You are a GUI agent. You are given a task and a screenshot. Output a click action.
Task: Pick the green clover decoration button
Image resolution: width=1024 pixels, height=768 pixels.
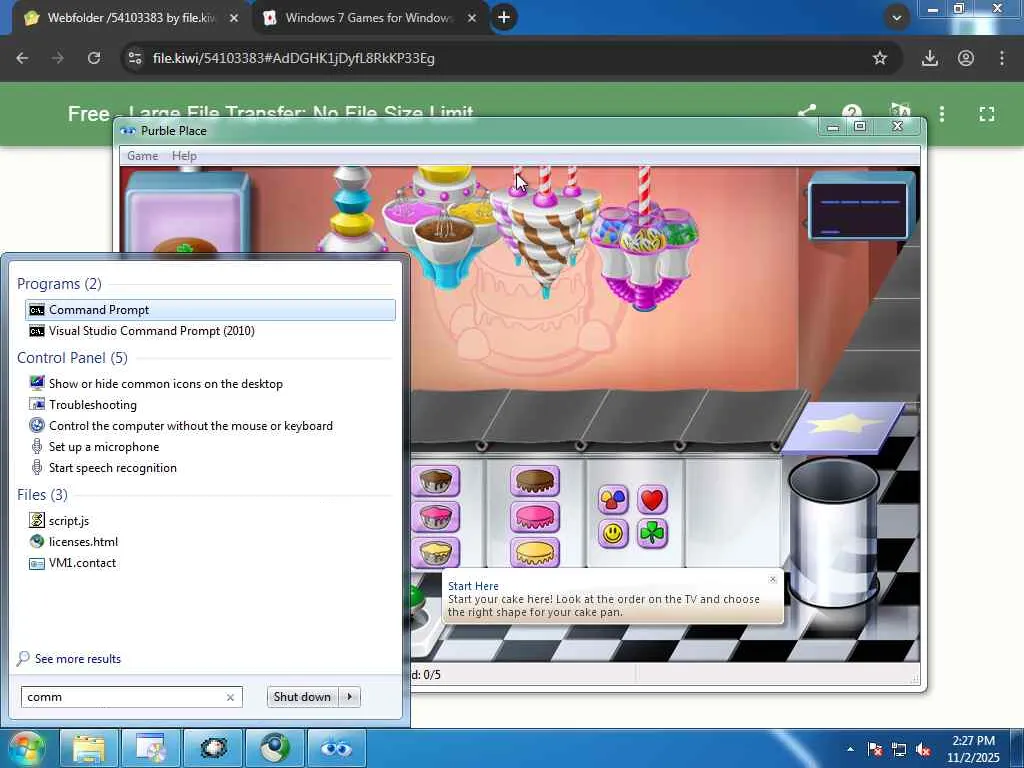652,534
